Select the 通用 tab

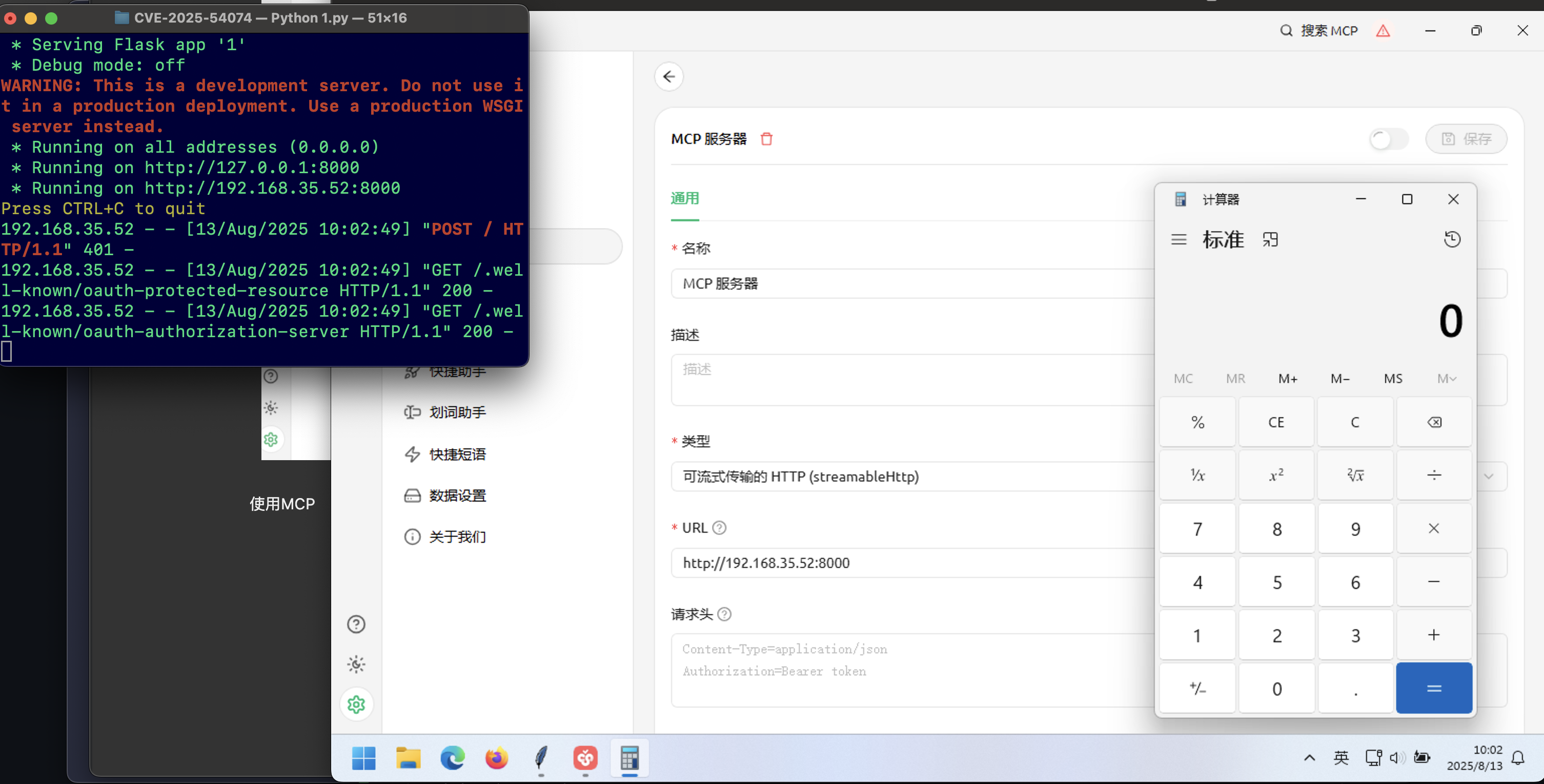[684, 198]
